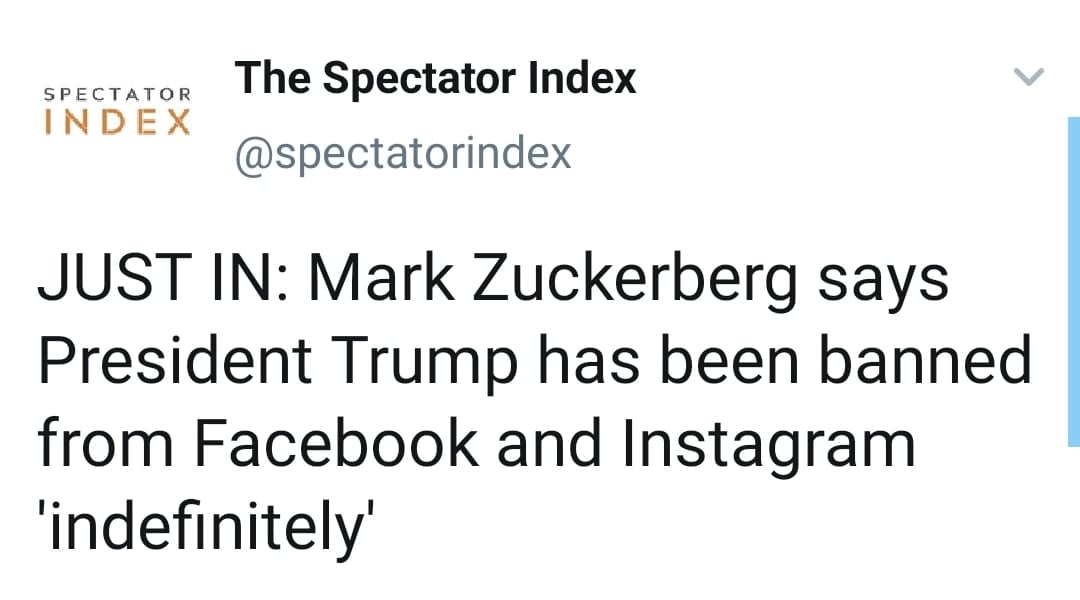Click the word Facebook in tweet body

click(335, 444)
